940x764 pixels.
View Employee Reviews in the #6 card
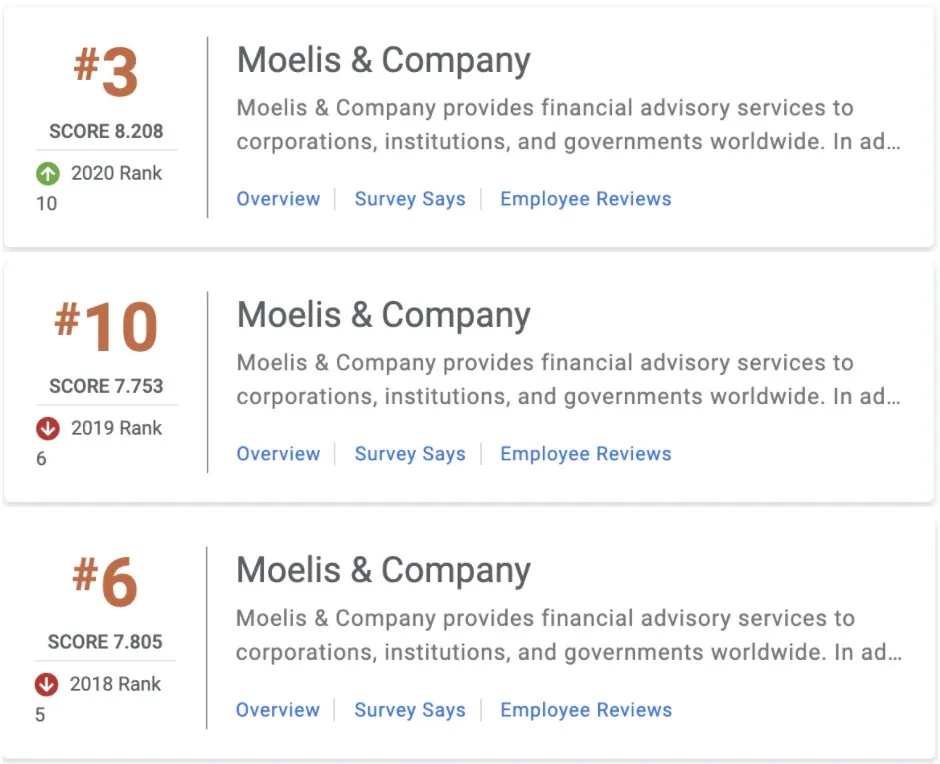585,710
